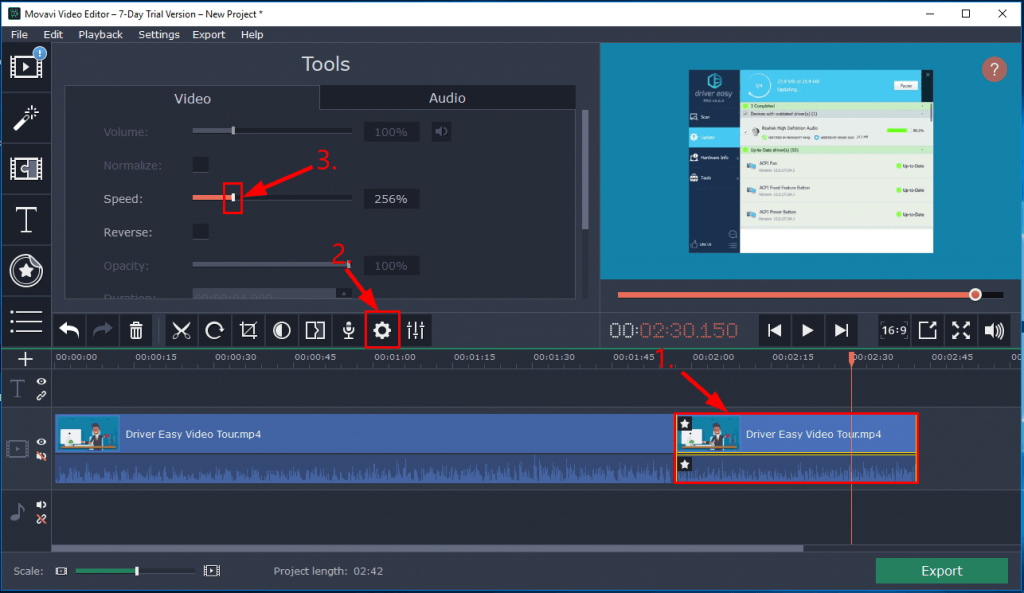The width and height of the screenshot is (1024, 593).
Task: Record audio with microphone icon
Action: click(x=349, y=330)
